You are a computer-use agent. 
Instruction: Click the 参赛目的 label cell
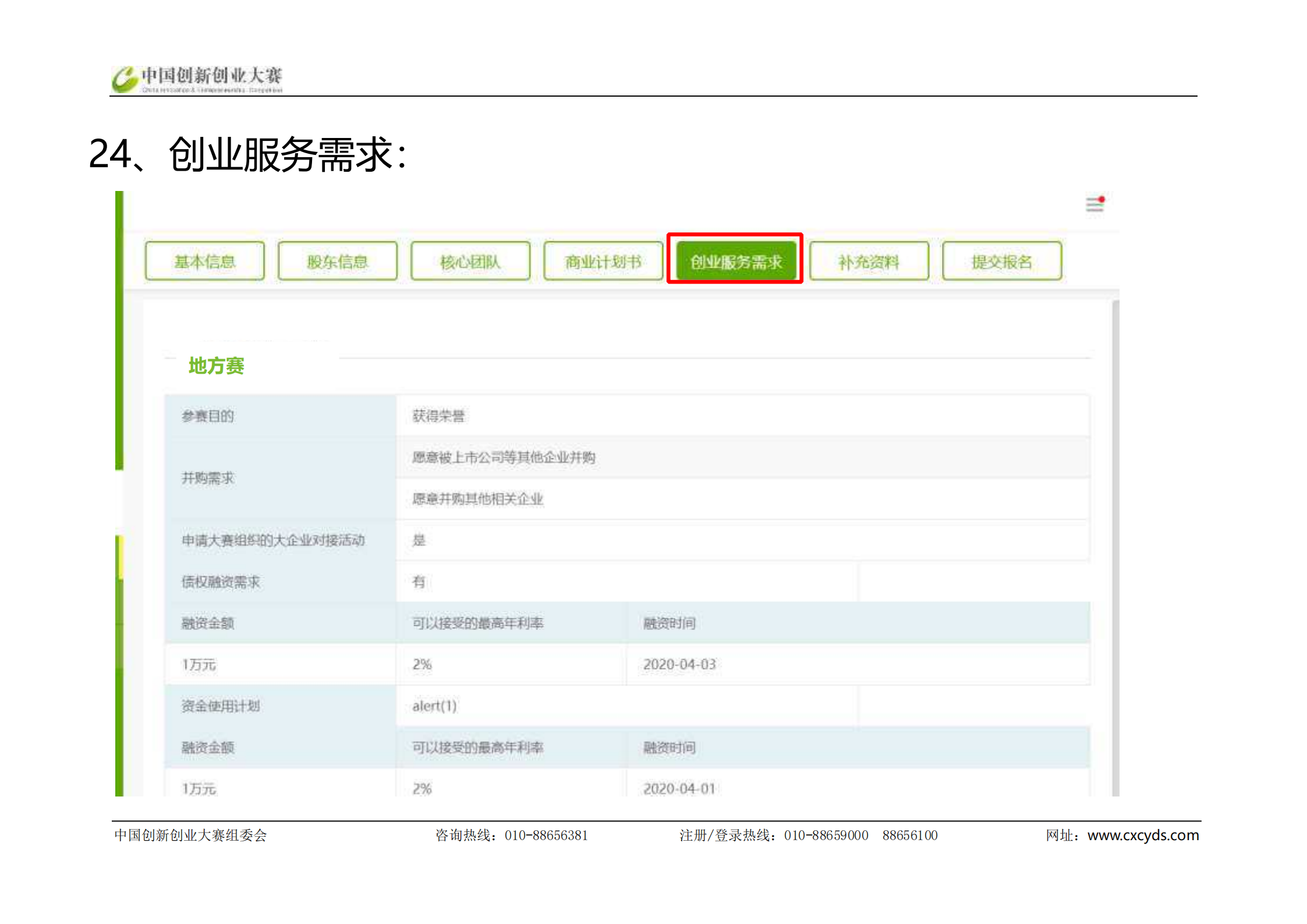pos(208,416)
